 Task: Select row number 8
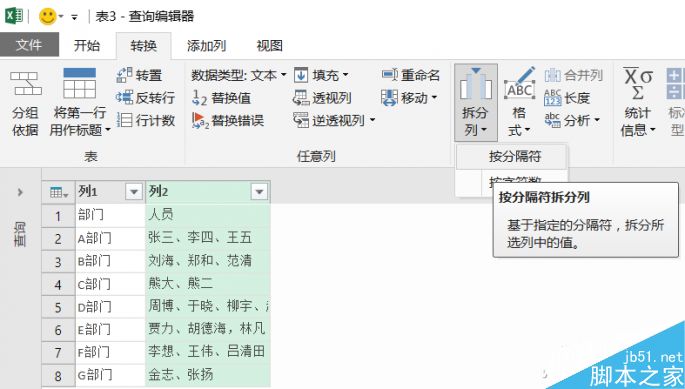(x=58, y=375)
